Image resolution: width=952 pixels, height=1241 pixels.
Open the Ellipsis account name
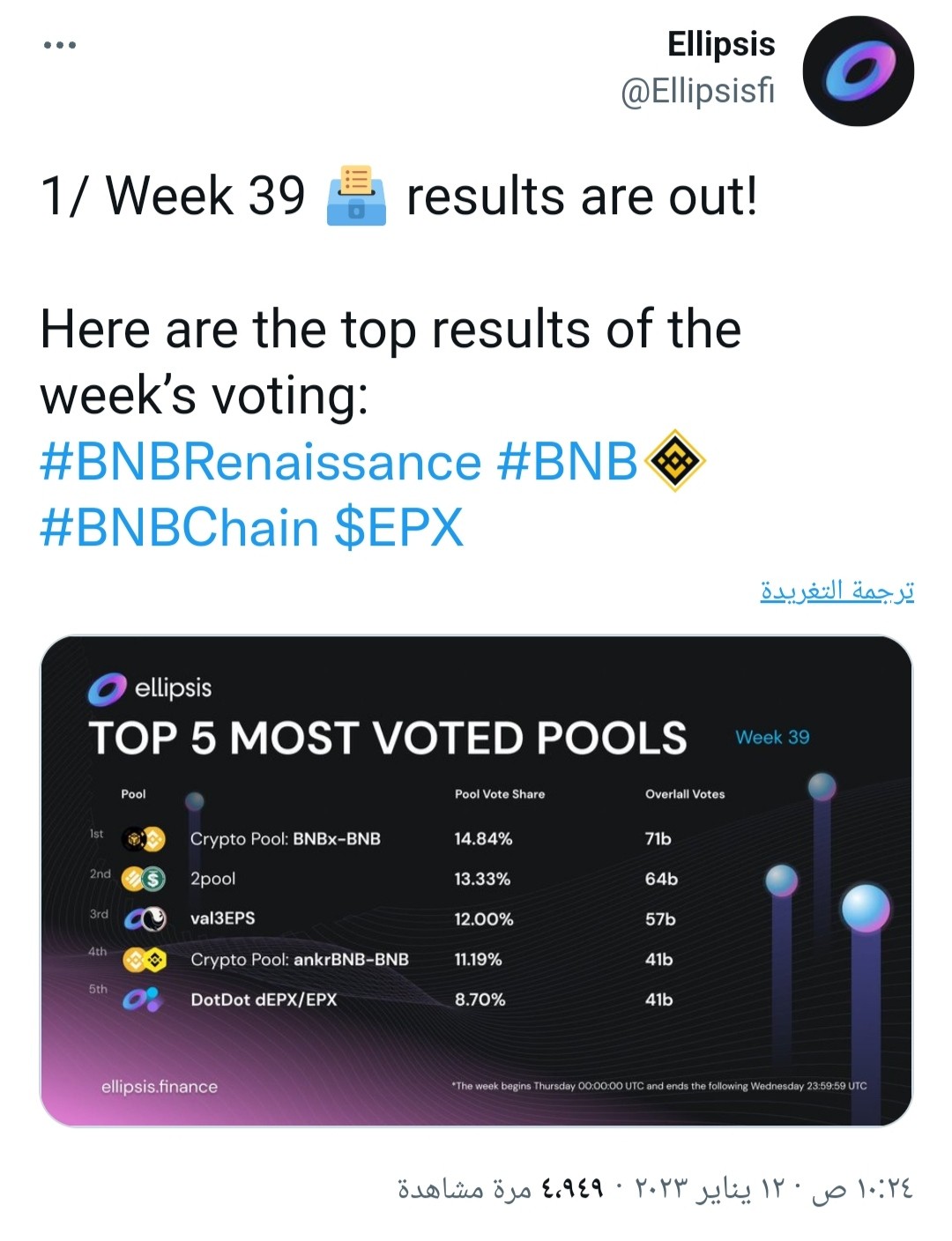pos(720,44)
